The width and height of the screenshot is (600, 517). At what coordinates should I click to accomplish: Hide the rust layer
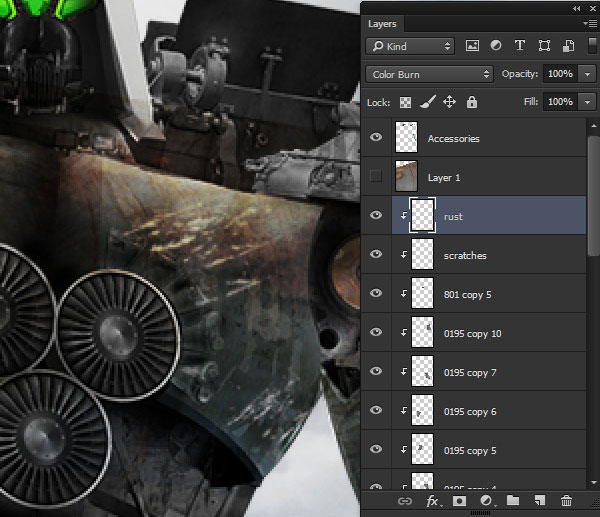376,215
